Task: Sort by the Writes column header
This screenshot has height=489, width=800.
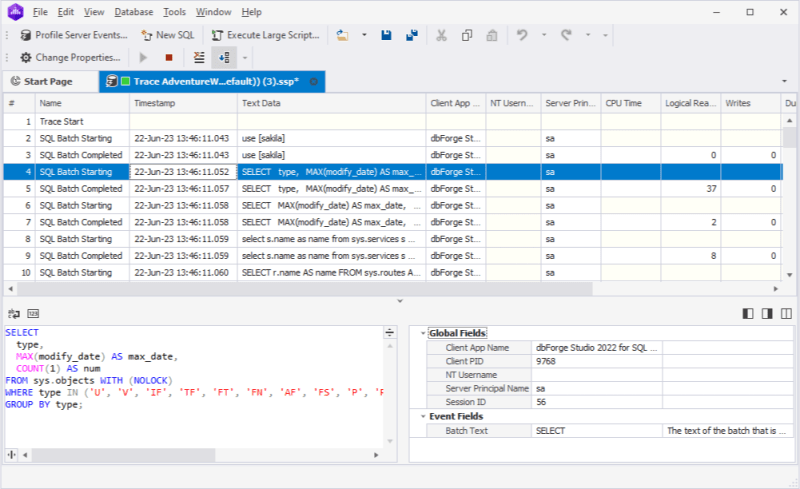Action: [x=750, y=103]
